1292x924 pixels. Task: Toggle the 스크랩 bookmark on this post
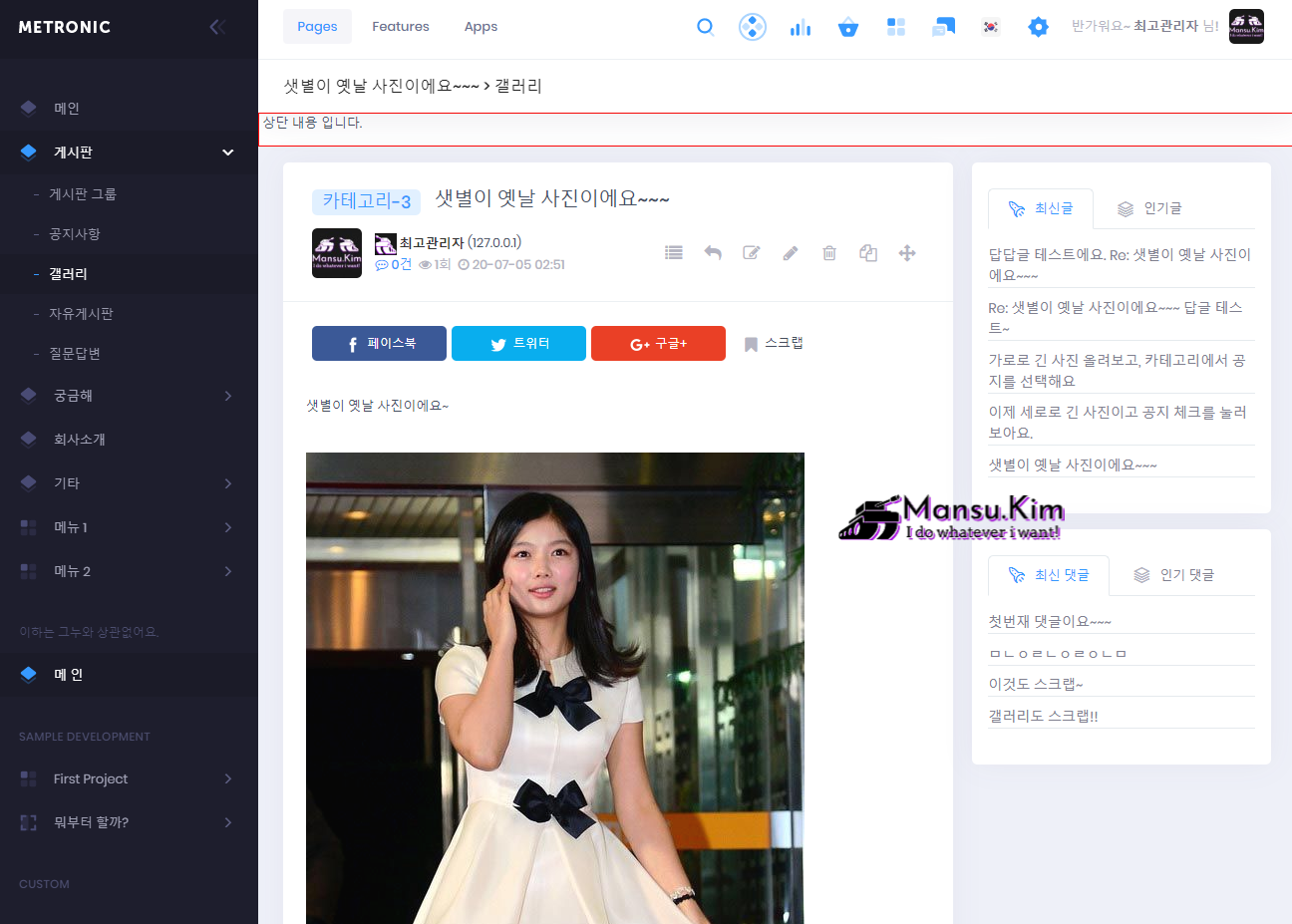pos(774,344)
